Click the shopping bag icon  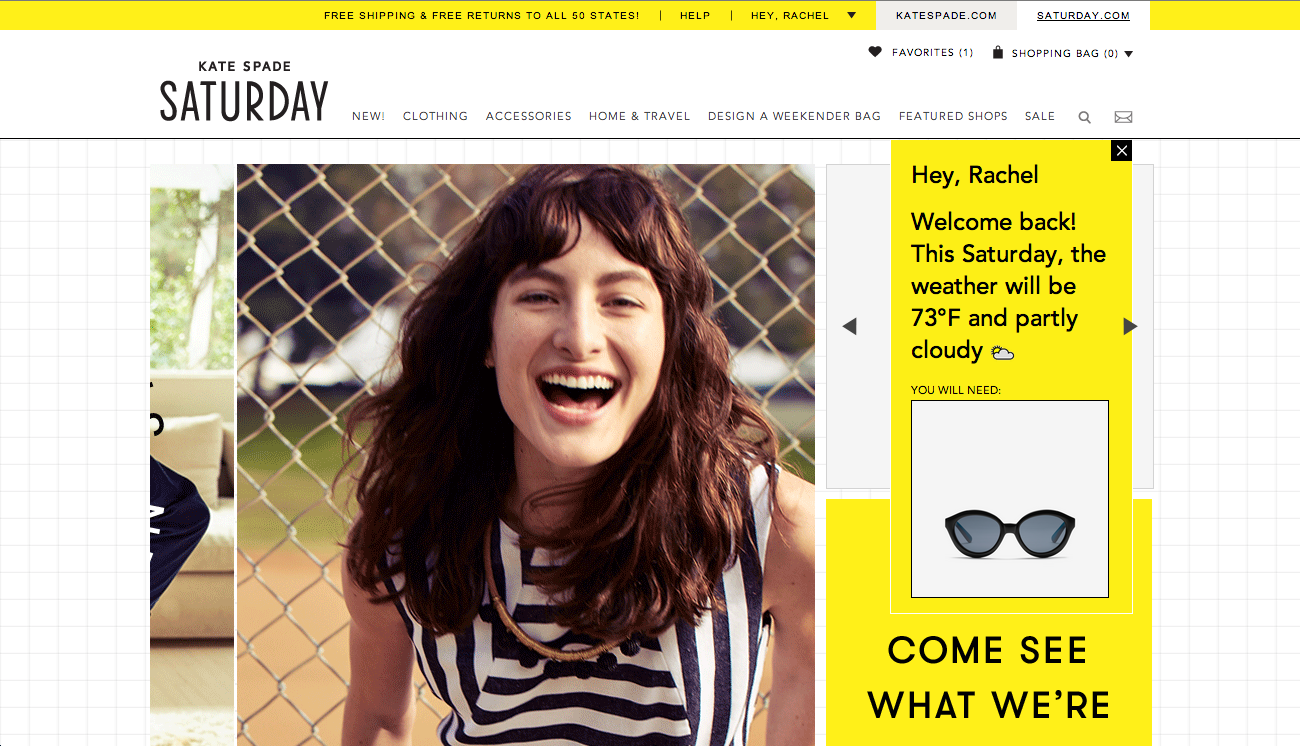(x=997, y=53)
